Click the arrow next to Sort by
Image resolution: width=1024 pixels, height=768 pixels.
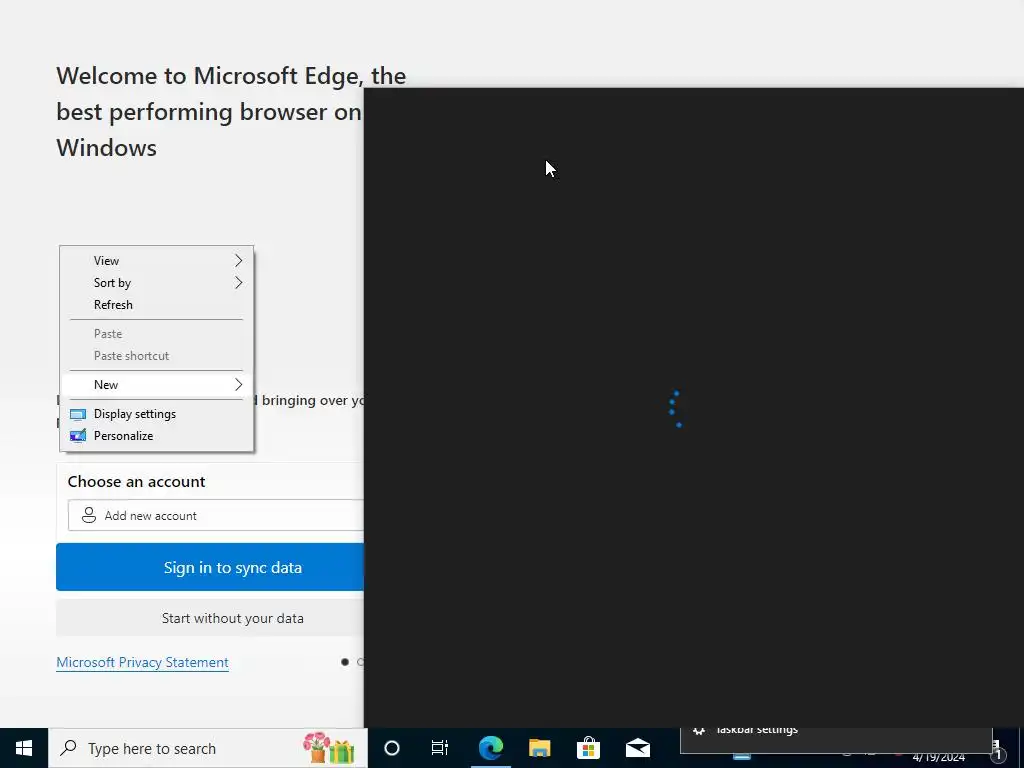coord(238,283)
